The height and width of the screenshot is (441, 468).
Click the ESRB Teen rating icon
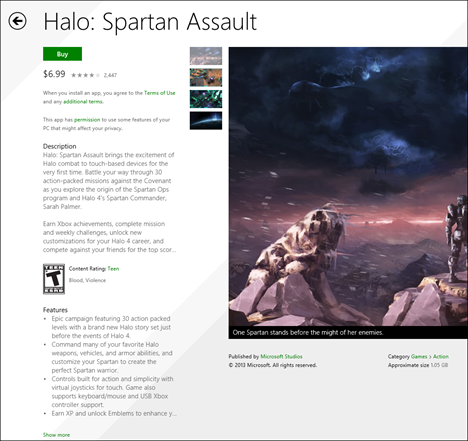point(54,279)
